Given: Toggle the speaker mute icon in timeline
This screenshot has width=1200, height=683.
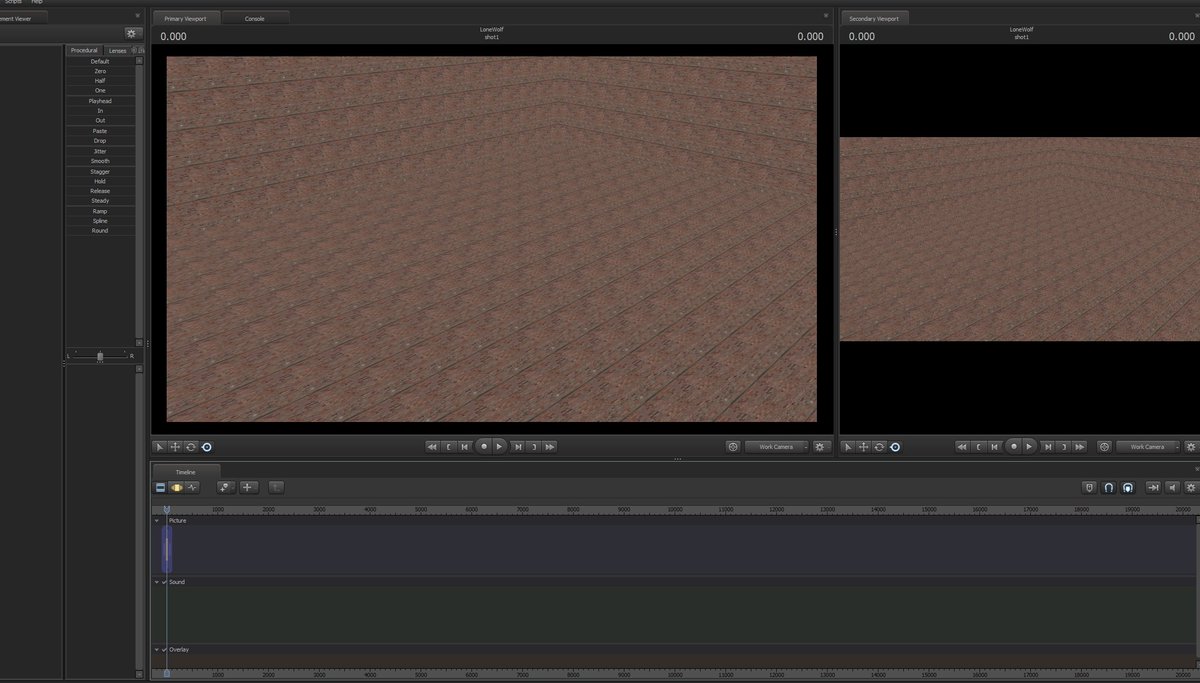Looking at the screenshot, I should click(x=1172, y=487).
